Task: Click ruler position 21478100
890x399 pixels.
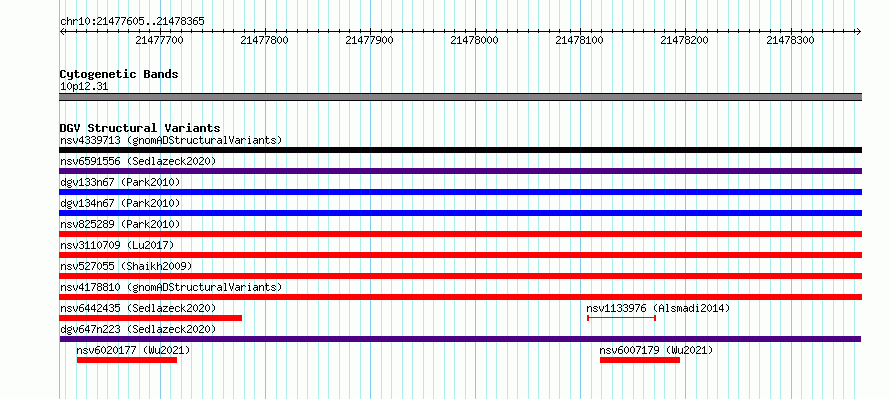Action: 580,40
